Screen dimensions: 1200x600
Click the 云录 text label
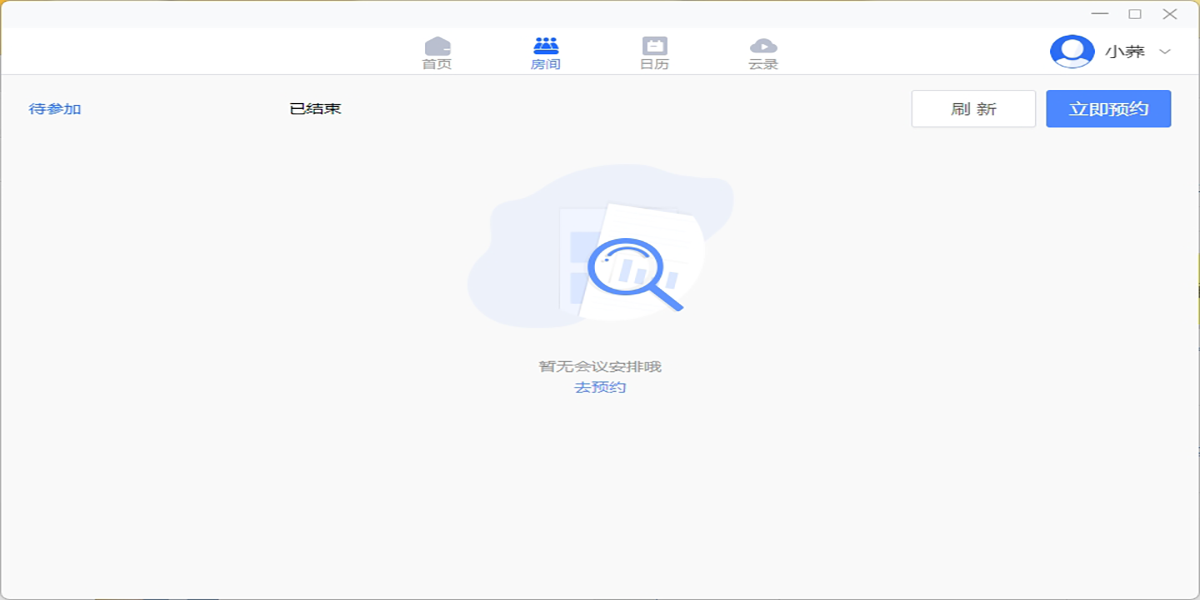pyautogui.click(x=763, y=64)
